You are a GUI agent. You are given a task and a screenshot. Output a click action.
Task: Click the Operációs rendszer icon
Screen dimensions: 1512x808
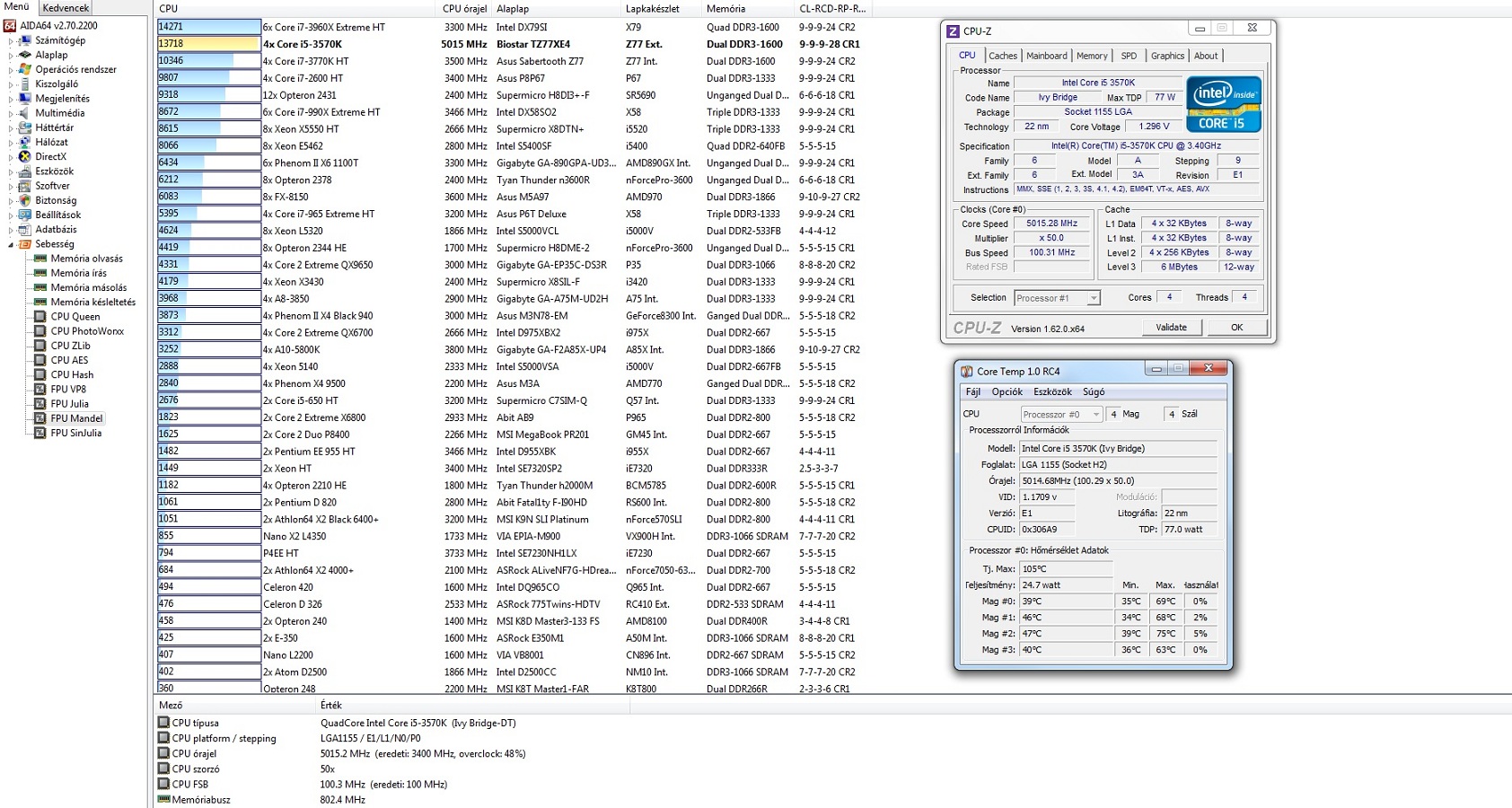(25, 69)
